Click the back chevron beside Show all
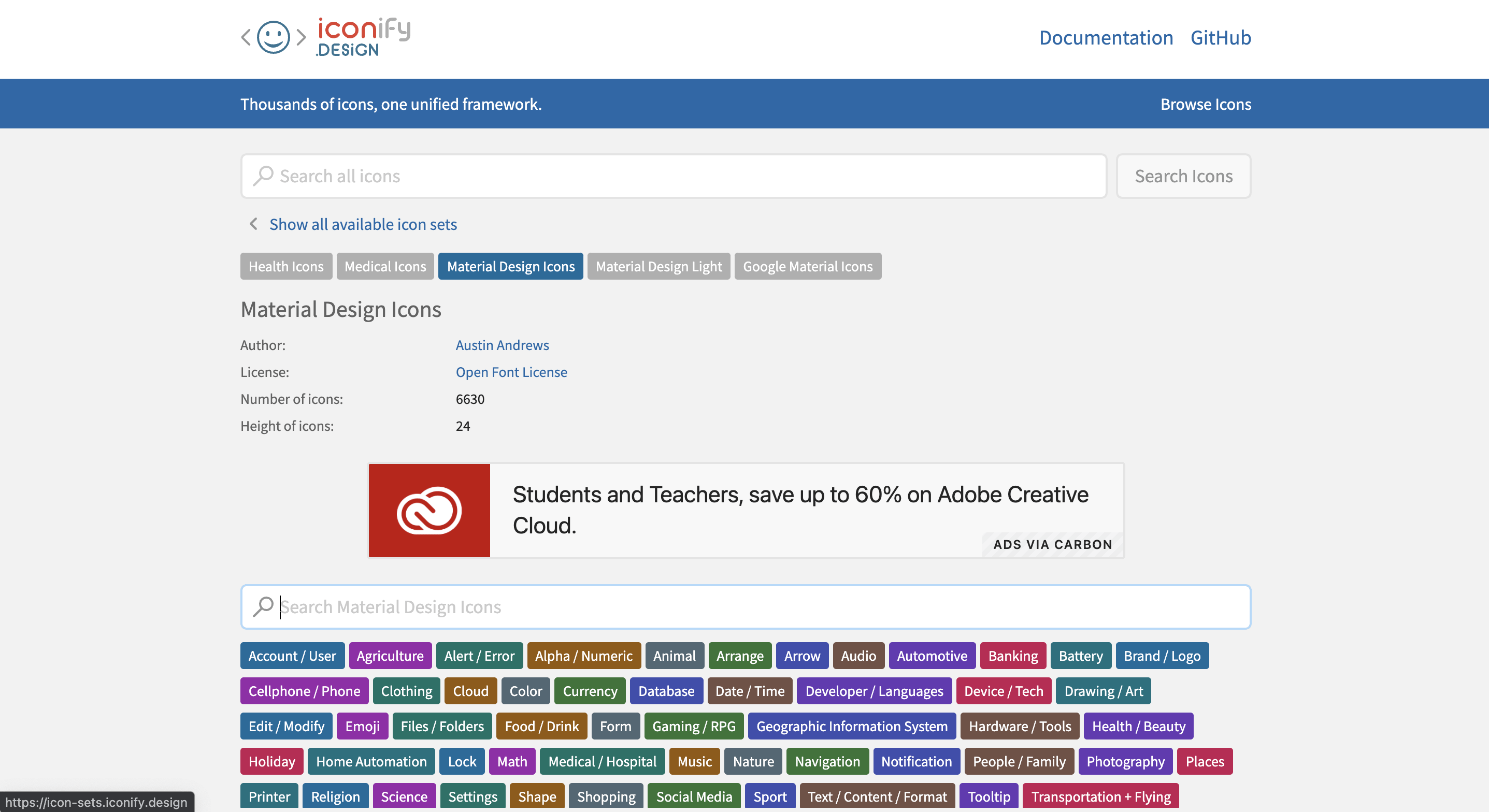 (253, 224)
